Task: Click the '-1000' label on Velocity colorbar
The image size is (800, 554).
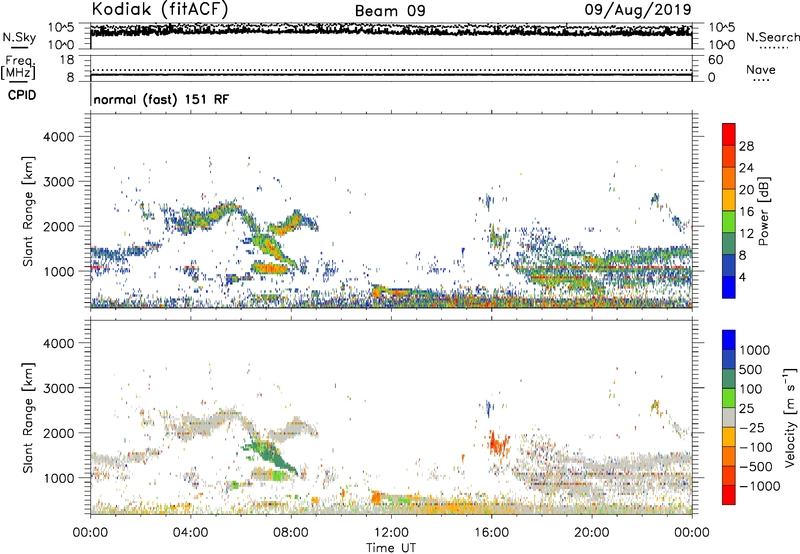Action: [x=759, y=486]
